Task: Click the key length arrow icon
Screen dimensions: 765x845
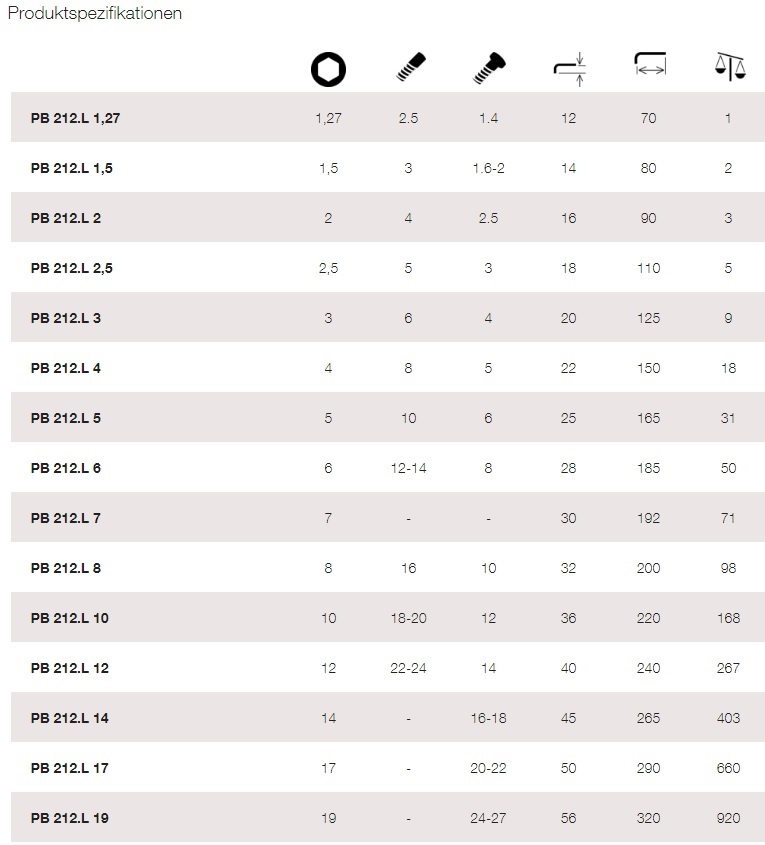Action: click(x=650, y=63)
